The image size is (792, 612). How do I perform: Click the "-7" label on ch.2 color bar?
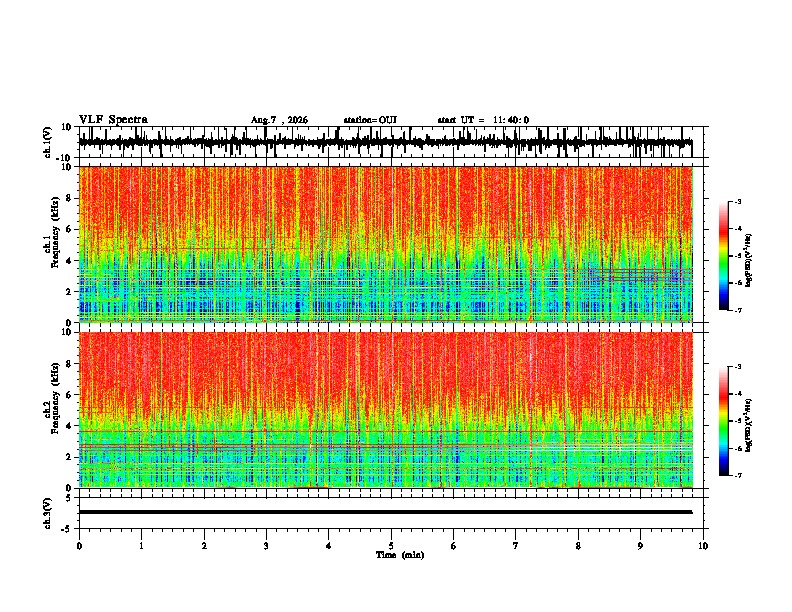point(737,475)
